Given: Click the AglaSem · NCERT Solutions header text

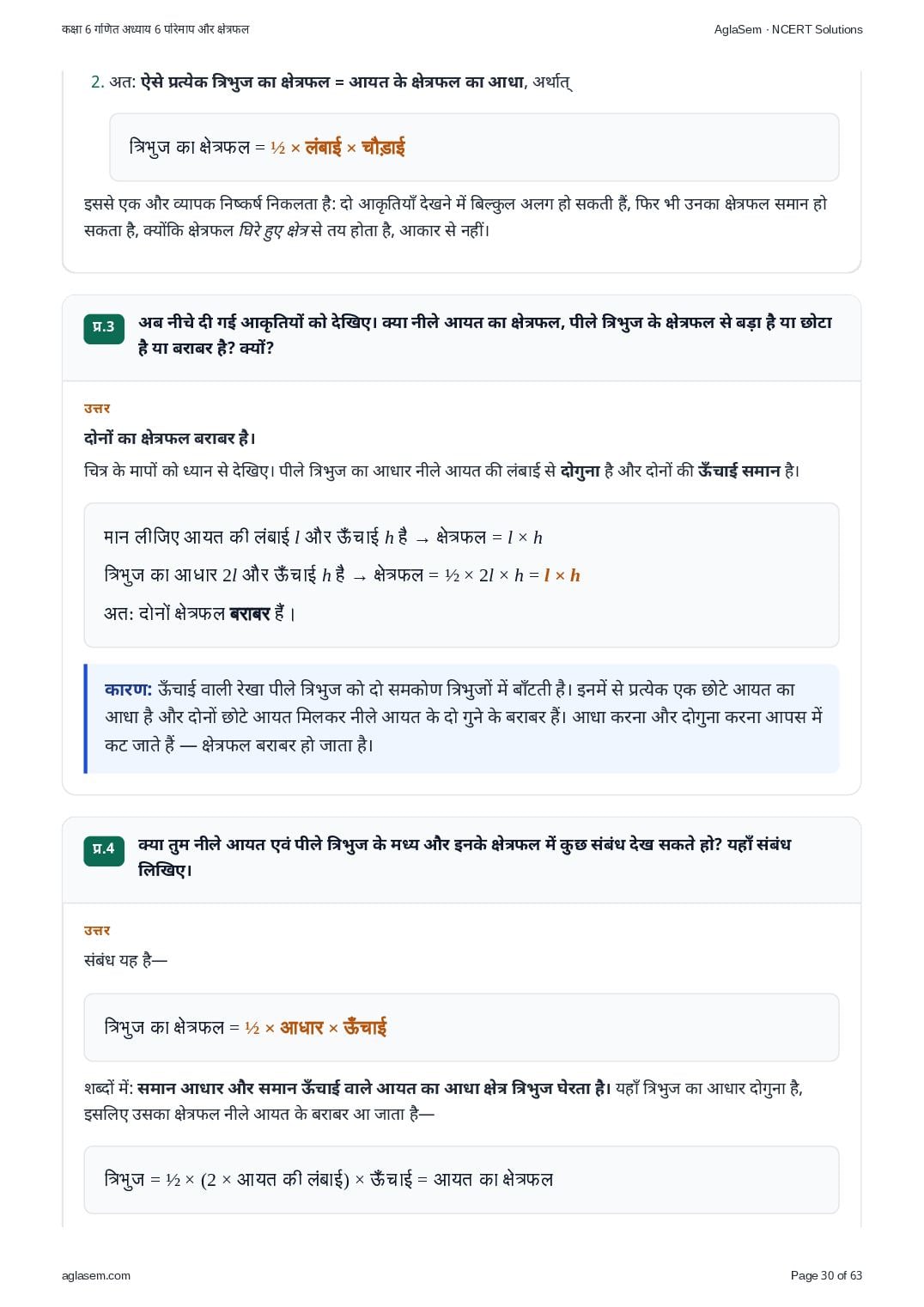Looking at the screenshot, I should (x=788, y=29).
